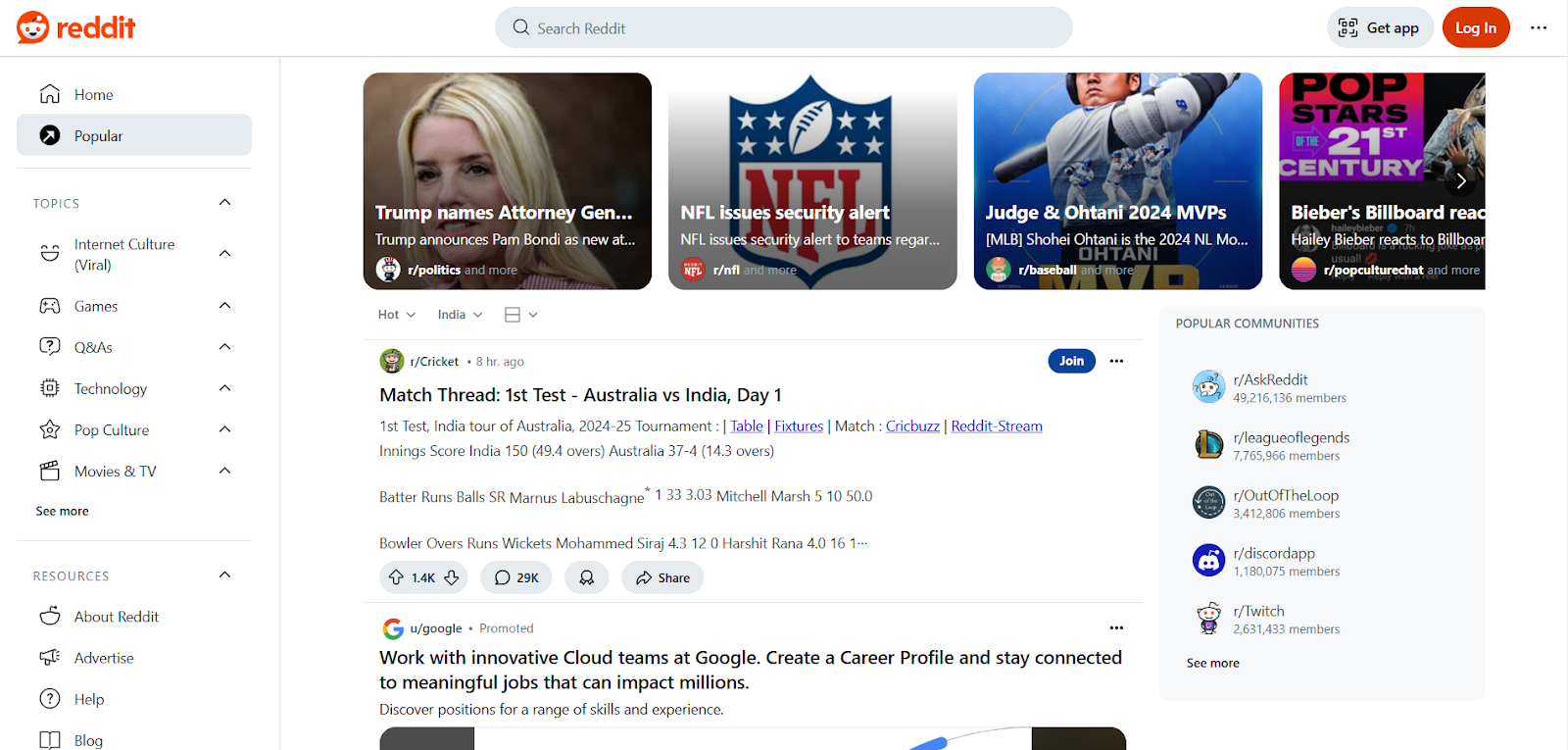Click the award icon on the Cricket post

pyautogui.click(x=587, y=577)
